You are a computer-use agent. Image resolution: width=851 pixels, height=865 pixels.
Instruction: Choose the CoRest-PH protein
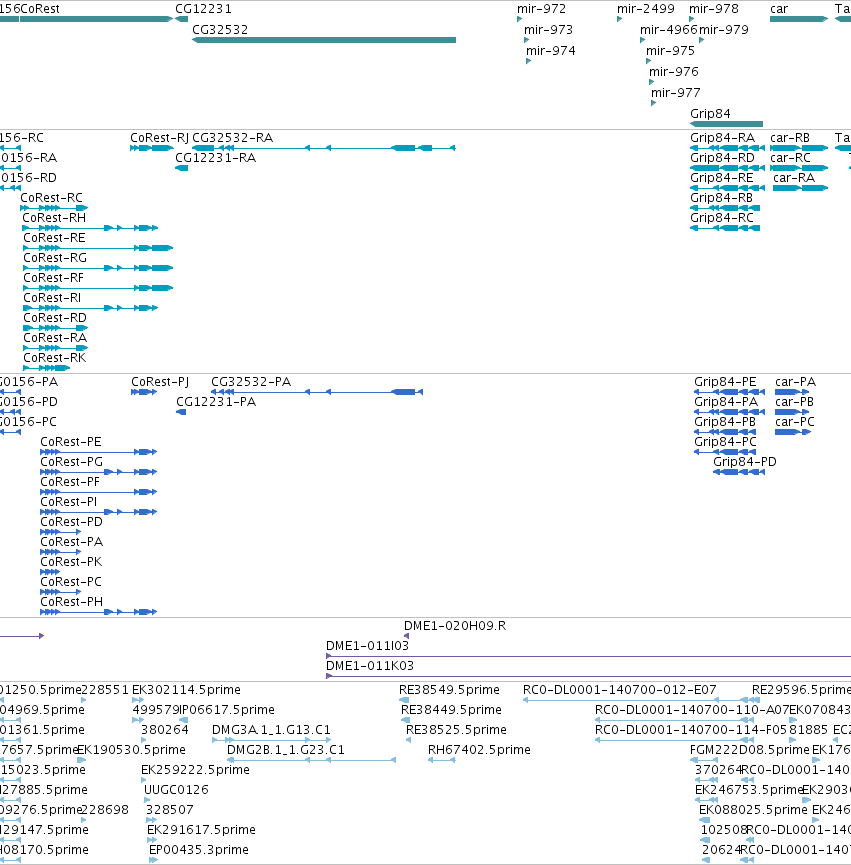tap(99, 612)
